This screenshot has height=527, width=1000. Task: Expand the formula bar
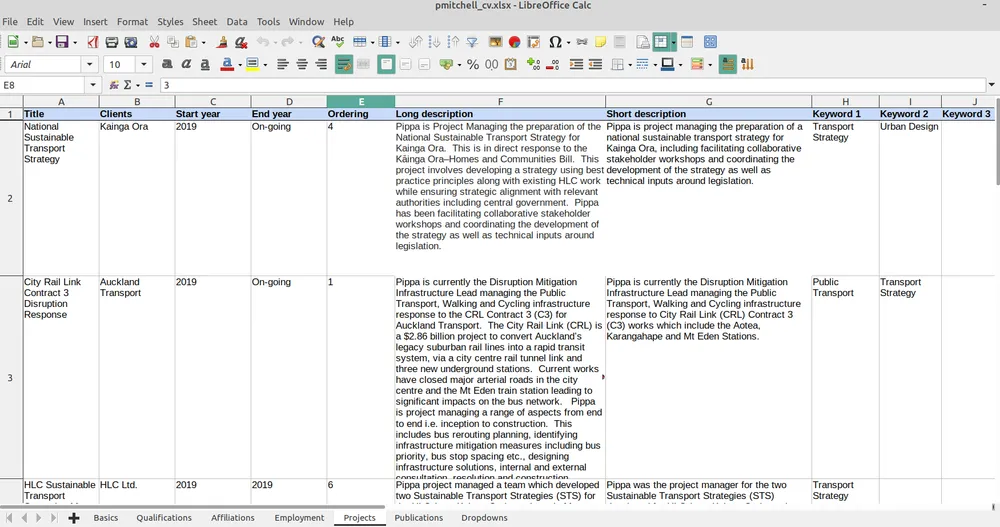(991, 85)
